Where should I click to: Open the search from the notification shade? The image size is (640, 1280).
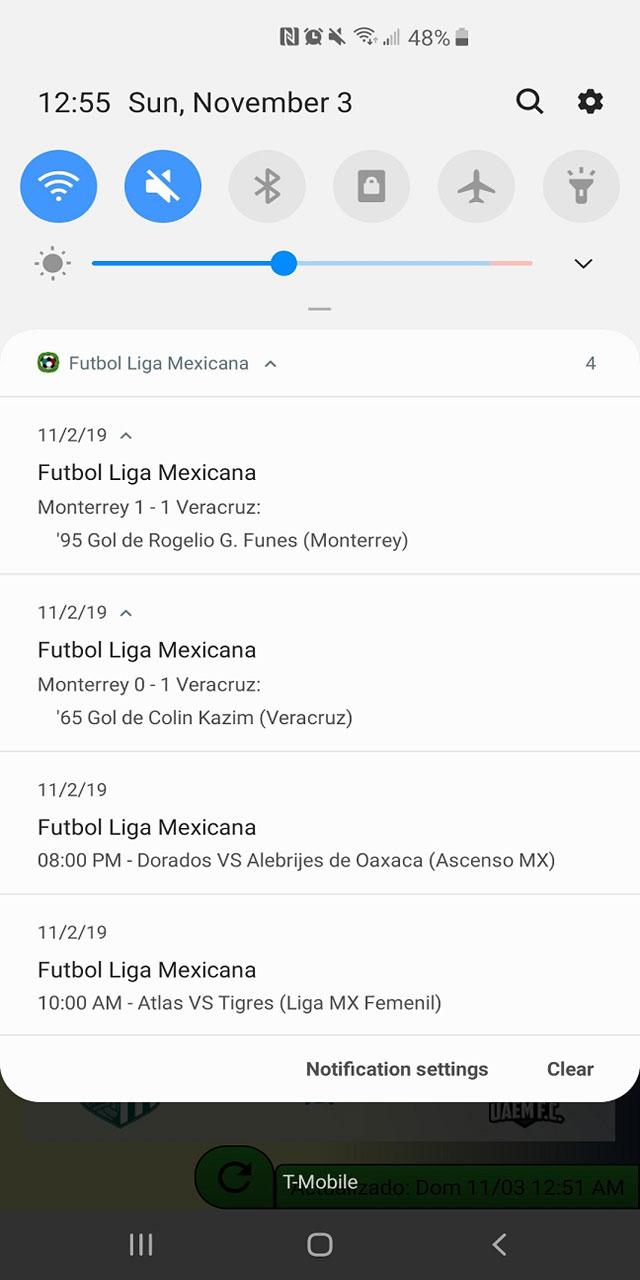pos(530,101)
